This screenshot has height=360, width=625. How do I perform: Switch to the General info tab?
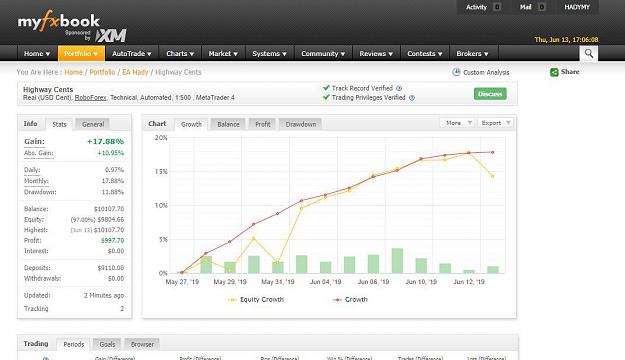coord(93,124)
